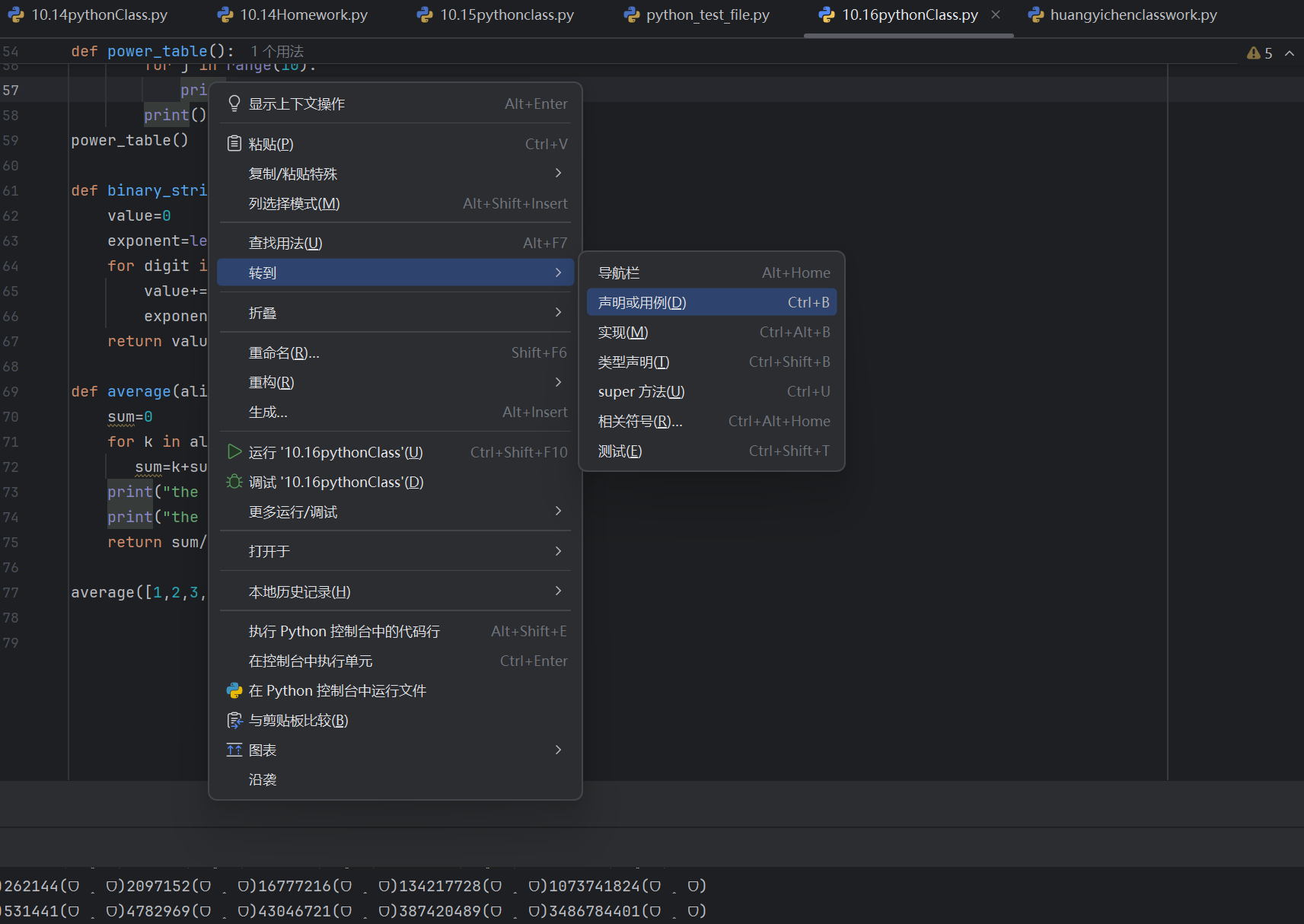This screenshot has width=1304, height=924.
Task: Select 类型声明(T) in submenu
Action: point(712,362)
